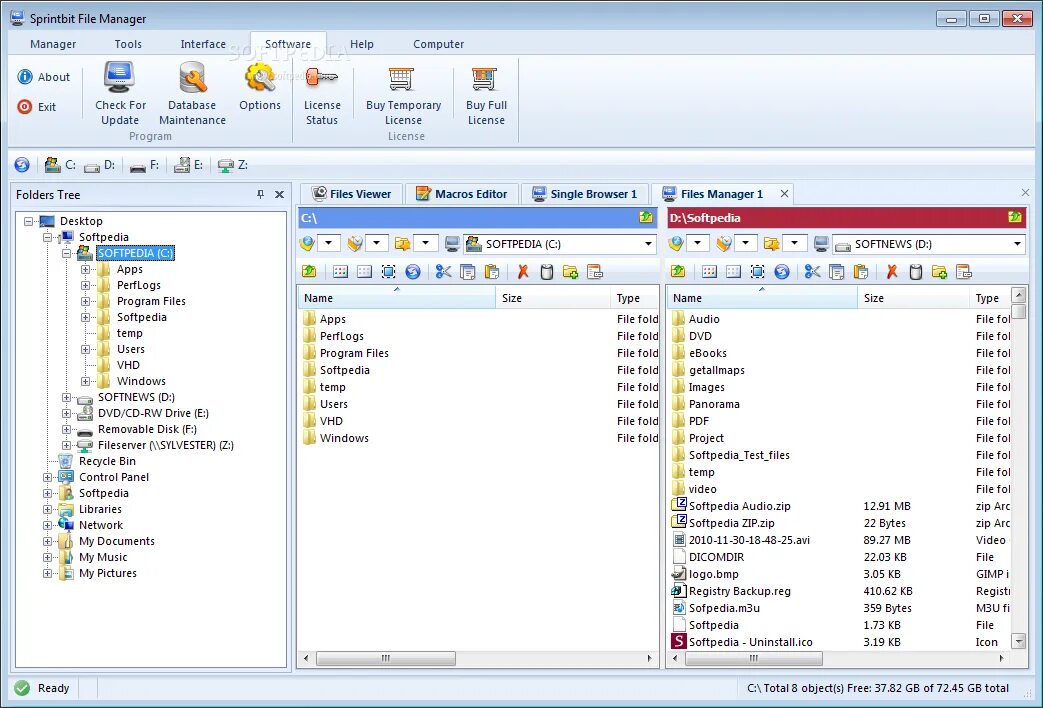The image size is (1043, 708).
Task: Click the Exit button in the ribbon
Action: pyautogui.click(x=37, y=106)
